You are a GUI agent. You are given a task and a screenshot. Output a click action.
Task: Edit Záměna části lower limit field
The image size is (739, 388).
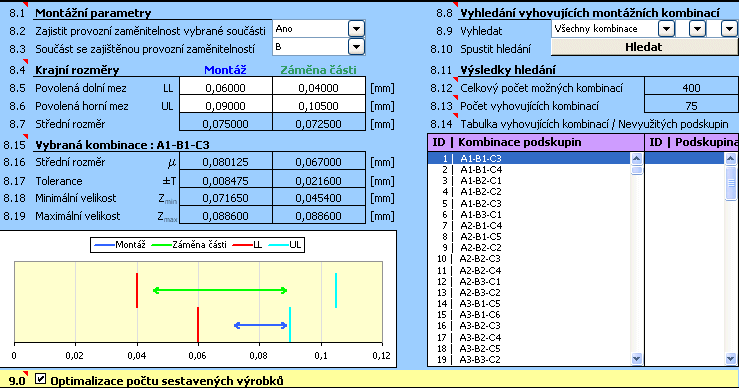coord(319,88)
